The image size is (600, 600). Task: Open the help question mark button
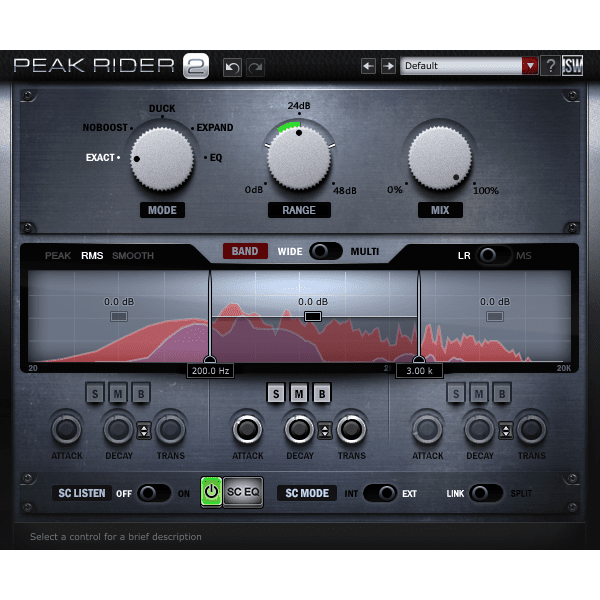[550, 66]
